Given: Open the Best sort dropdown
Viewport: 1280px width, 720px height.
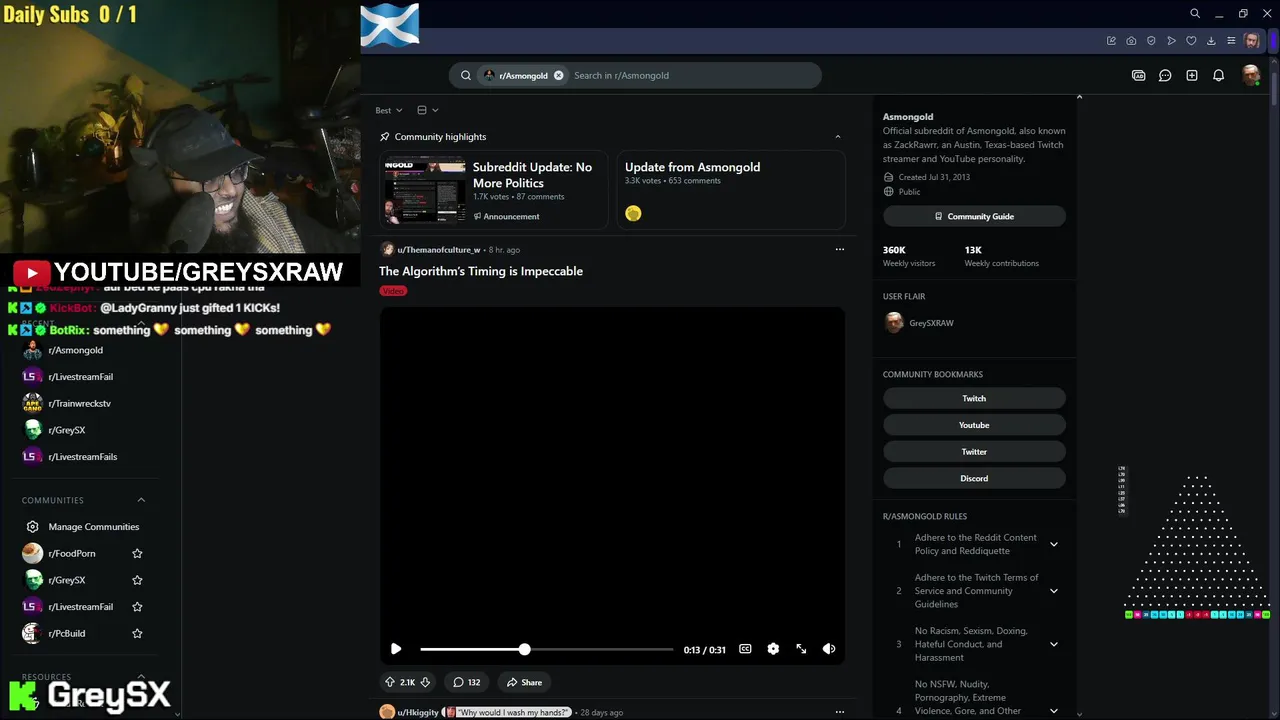Looking at the screenshot, I should [x=389, y=110].
